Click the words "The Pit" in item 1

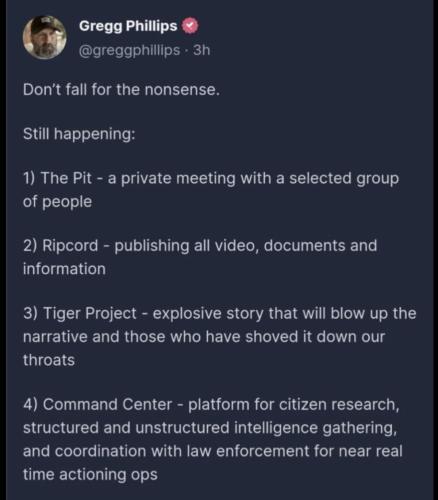[x=66, y=178]
